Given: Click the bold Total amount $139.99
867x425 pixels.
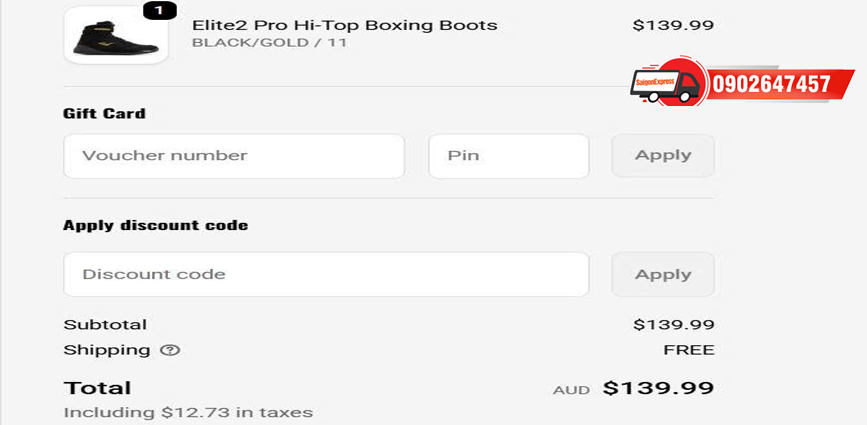Looking at the screenshot, I should 658,388.
